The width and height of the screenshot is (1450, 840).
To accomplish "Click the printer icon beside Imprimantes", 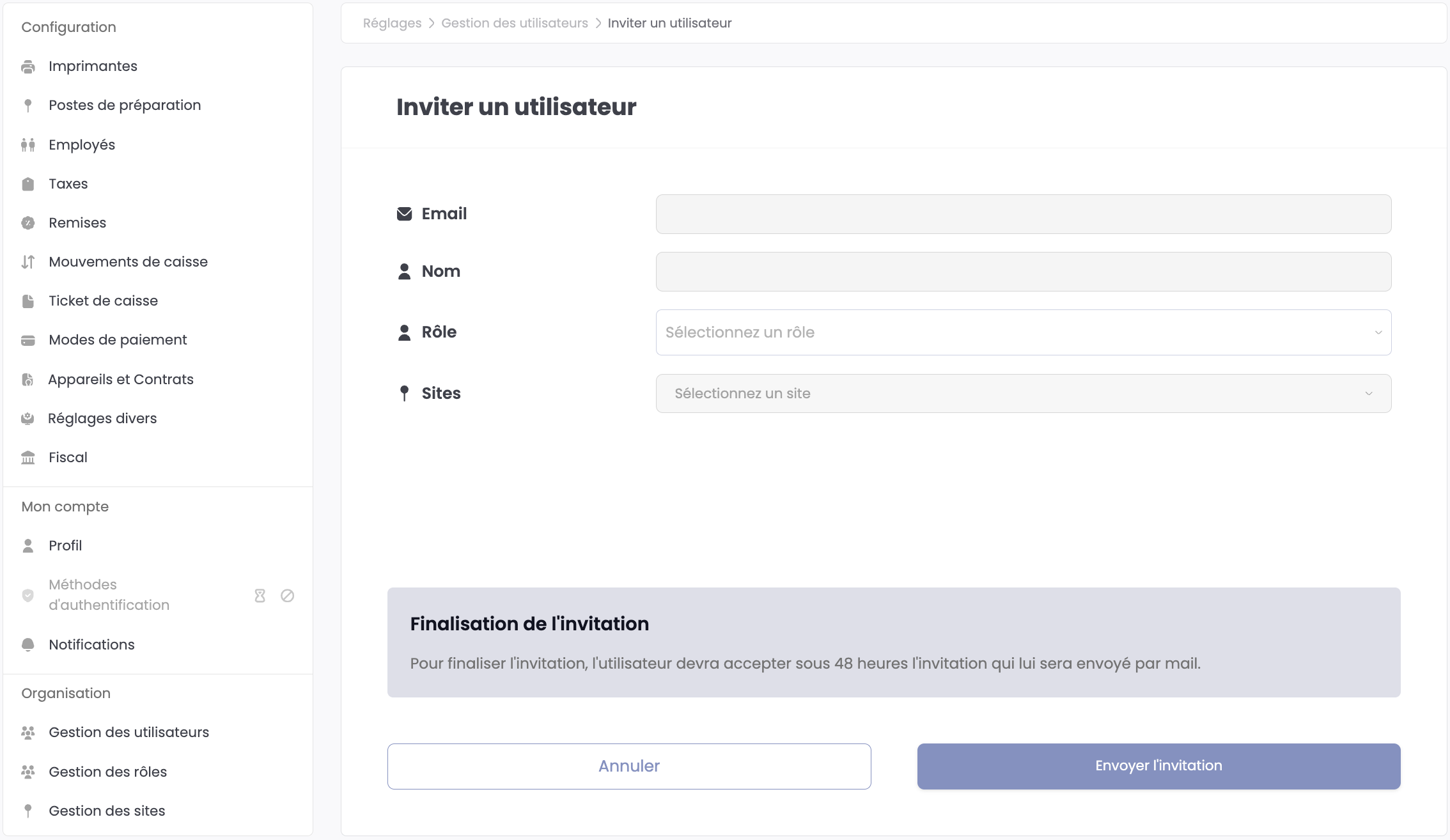I will point(28,66).
